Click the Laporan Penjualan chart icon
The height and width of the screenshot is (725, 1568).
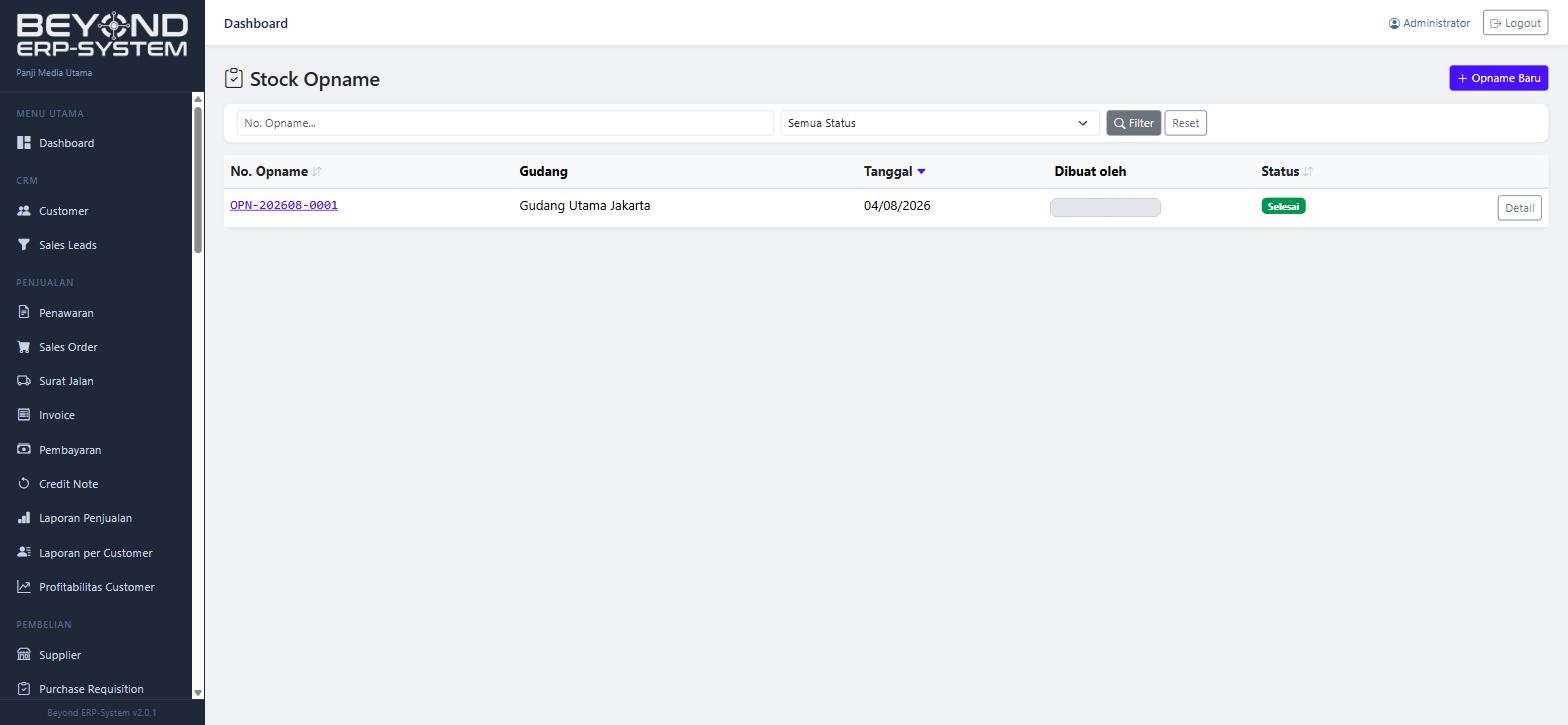tap(24, 518)
